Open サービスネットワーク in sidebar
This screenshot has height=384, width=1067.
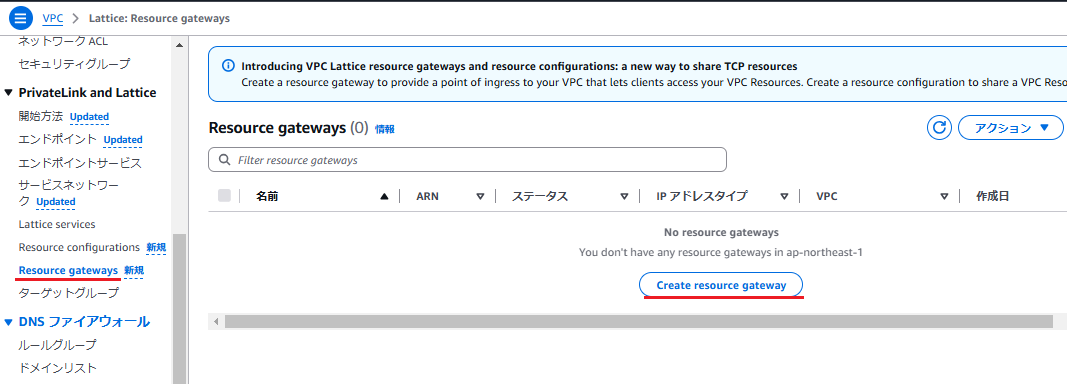68,193
